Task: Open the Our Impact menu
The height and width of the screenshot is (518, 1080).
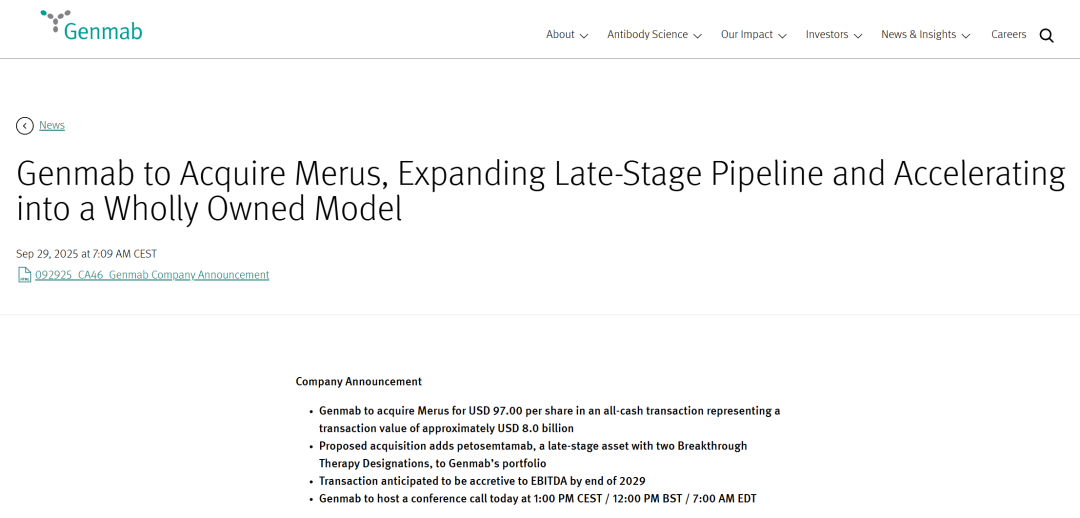Action: click(747, 35)
